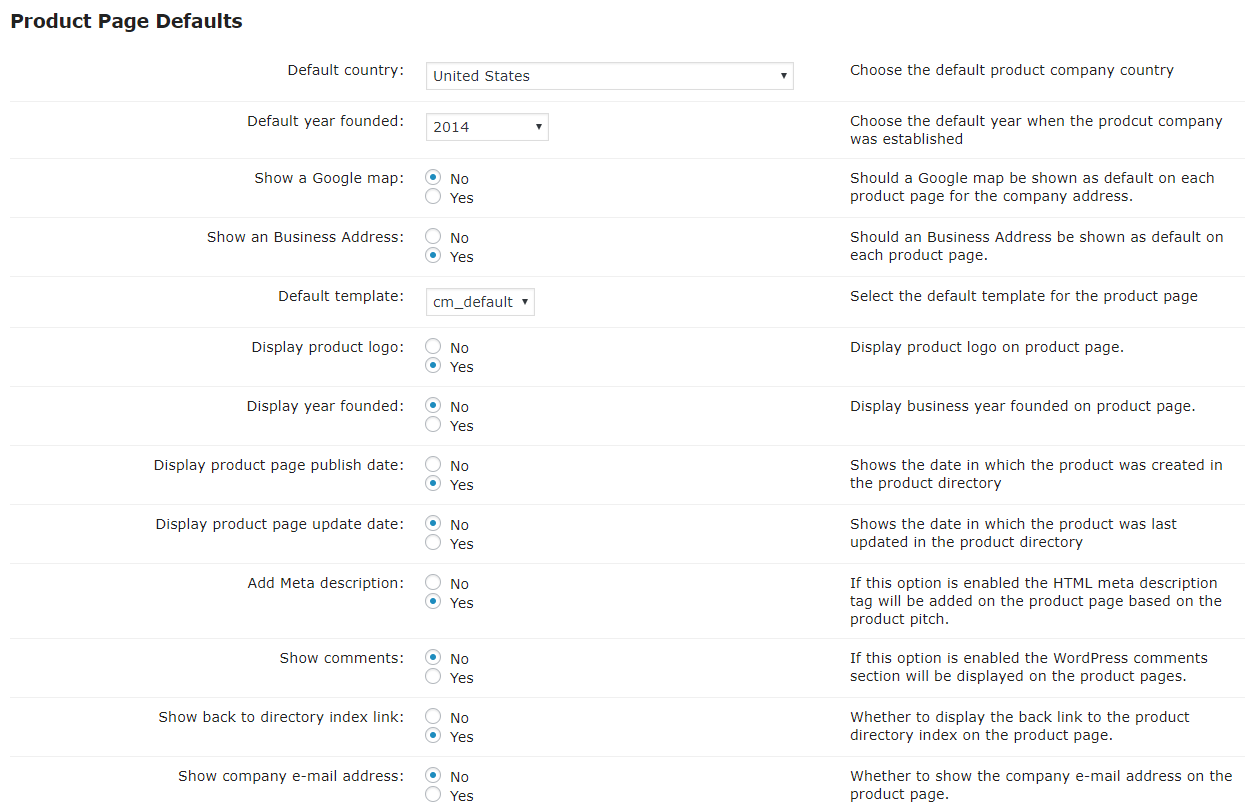Click the selected No radio for Show comments
Viewport: 1254px width, 807px height.
pos(433,658)
